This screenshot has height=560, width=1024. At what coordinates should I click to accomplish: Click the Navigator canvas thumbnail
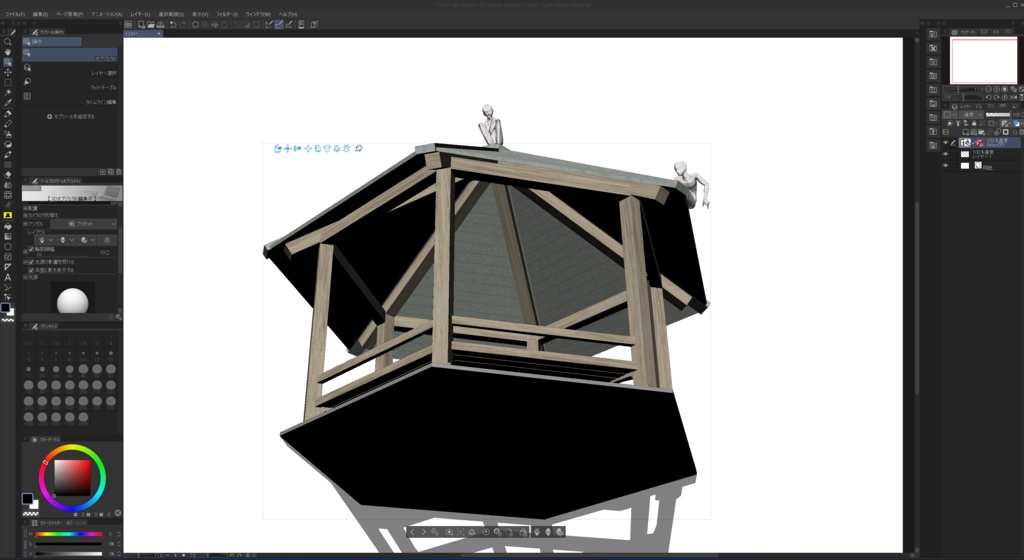pos(984,61)
